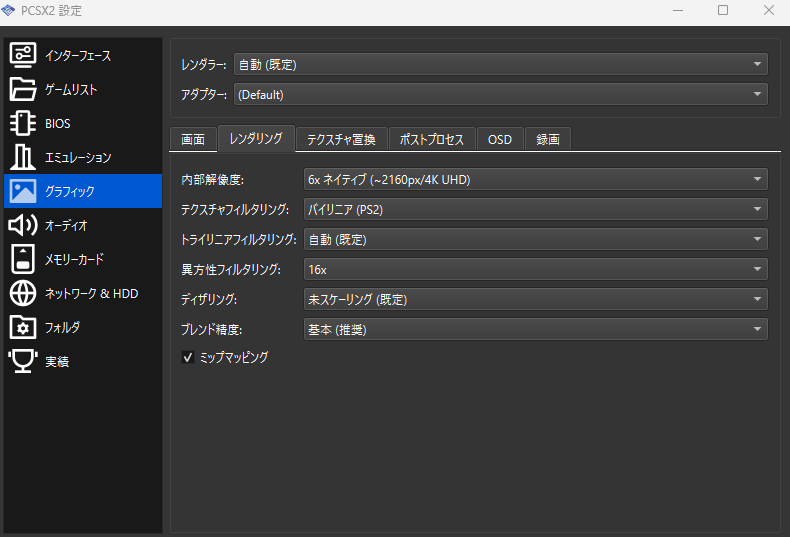The image size is (790, 537).
Task: Expand the 内部解像度 dropdown
Action: click(534, 180)
